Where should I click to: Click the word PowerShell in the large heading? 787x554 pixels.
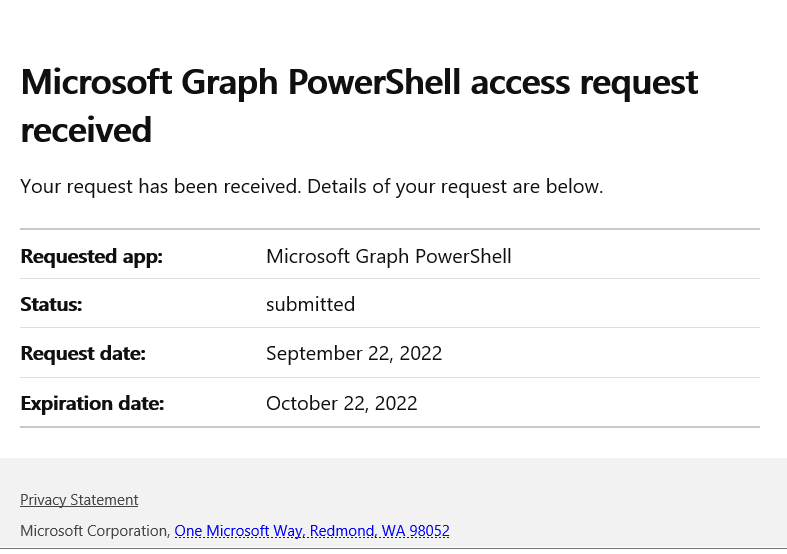374,83
